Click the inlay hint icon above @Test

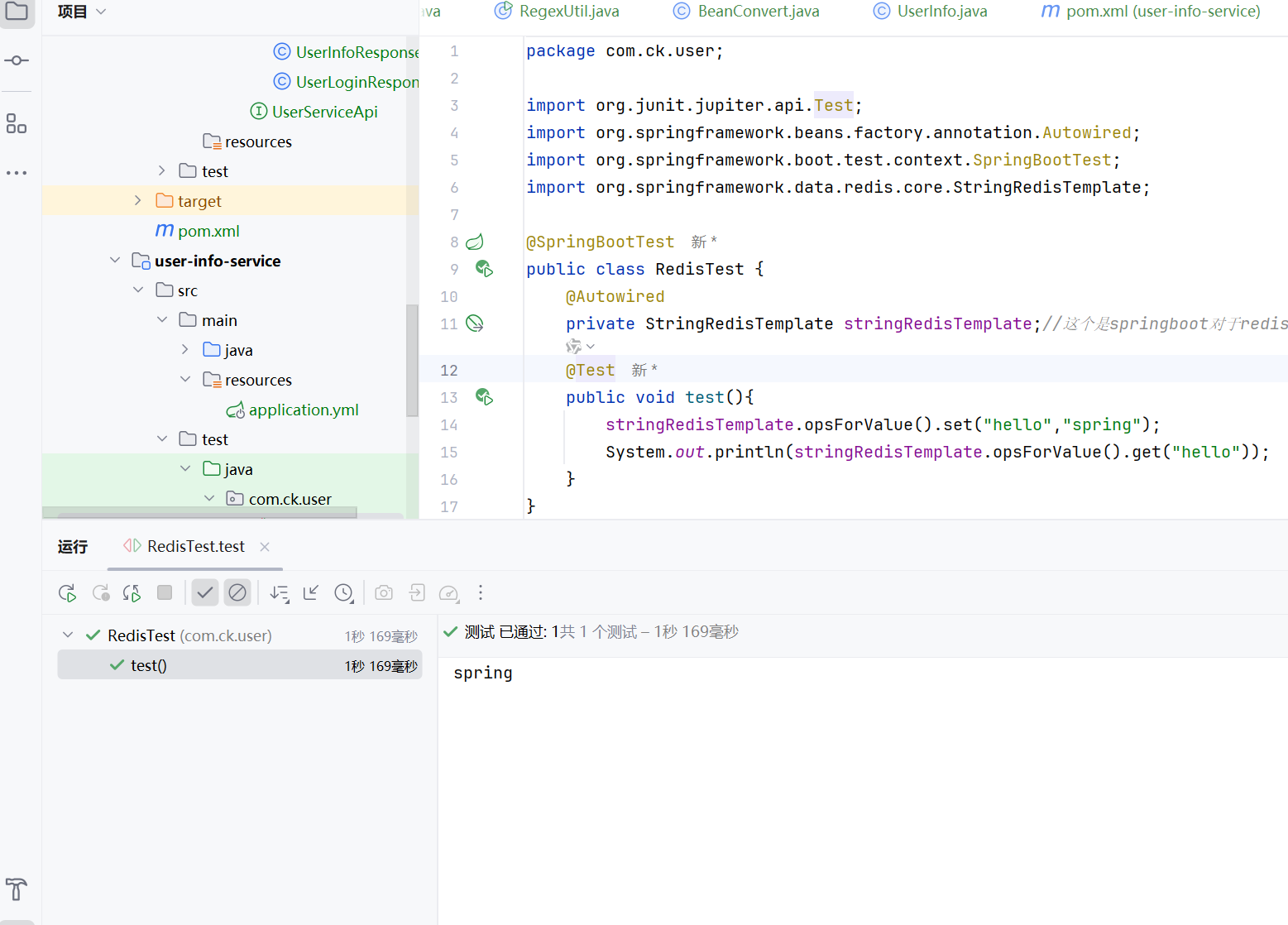click(573, 347)
